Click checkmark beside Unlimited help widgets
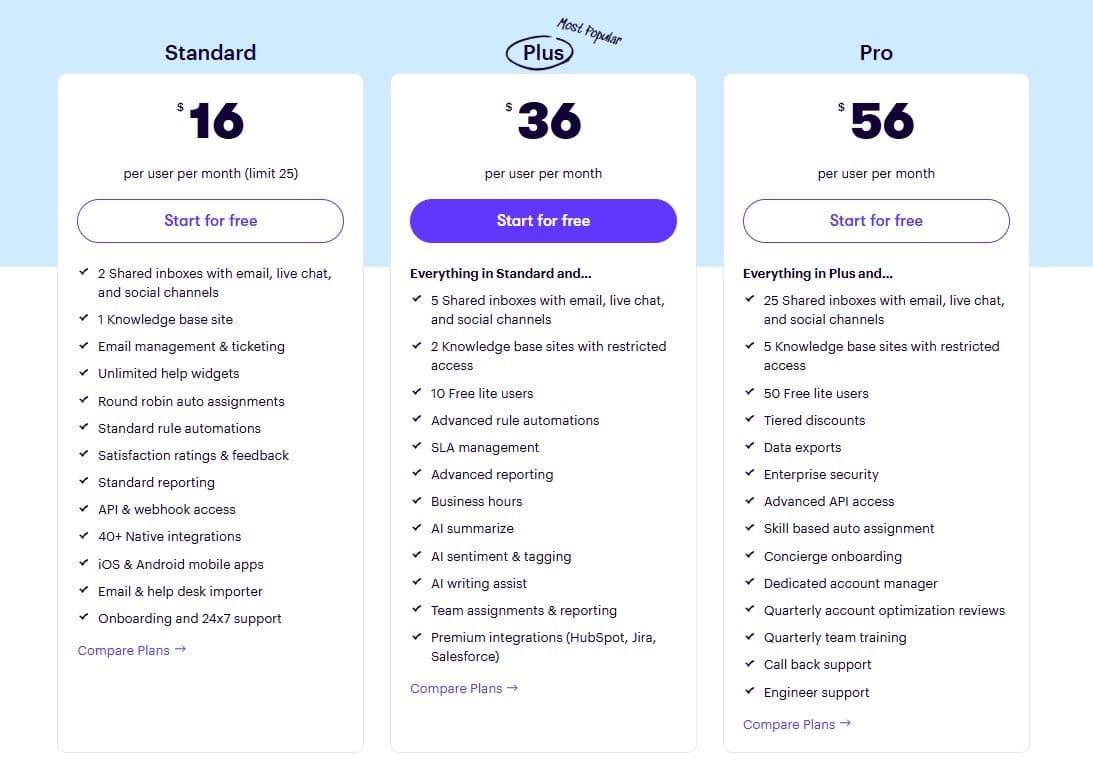Screen dimensions: 1093x767 click(x=83, y=373)
